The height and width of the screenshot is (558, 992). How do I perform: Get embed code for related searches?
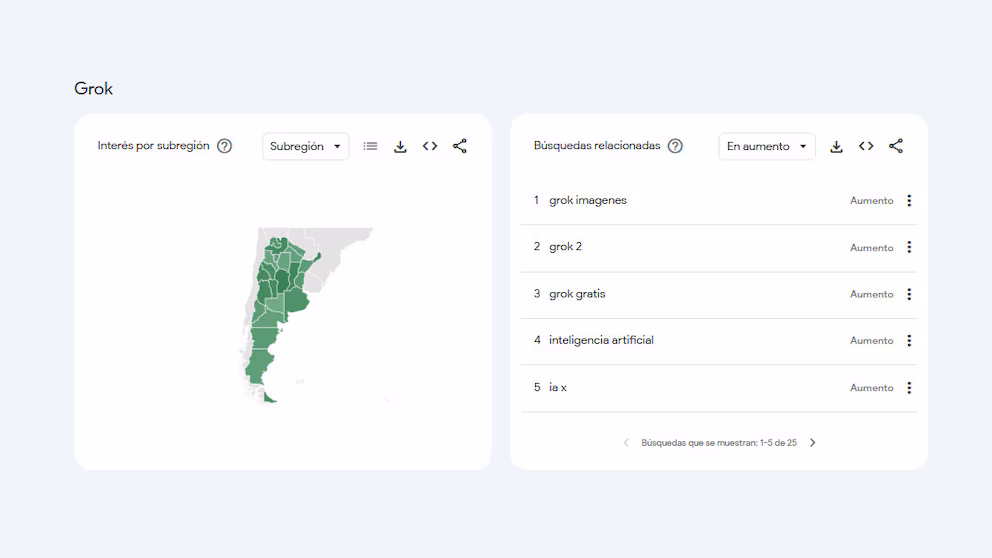pos(866,146)
